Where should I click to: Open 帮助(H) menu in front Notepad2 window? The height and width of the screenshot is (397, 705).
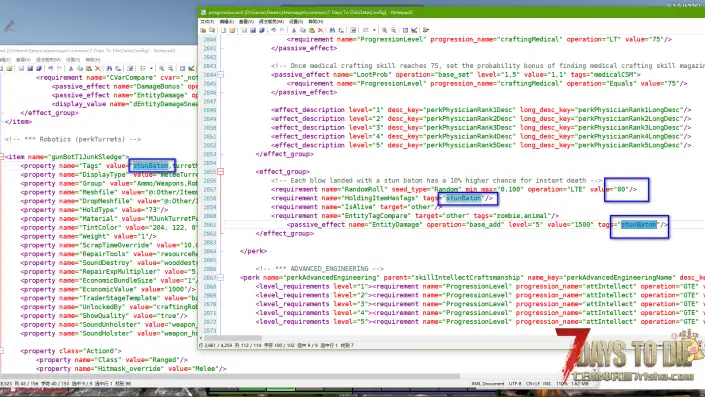tap(316, 21)
